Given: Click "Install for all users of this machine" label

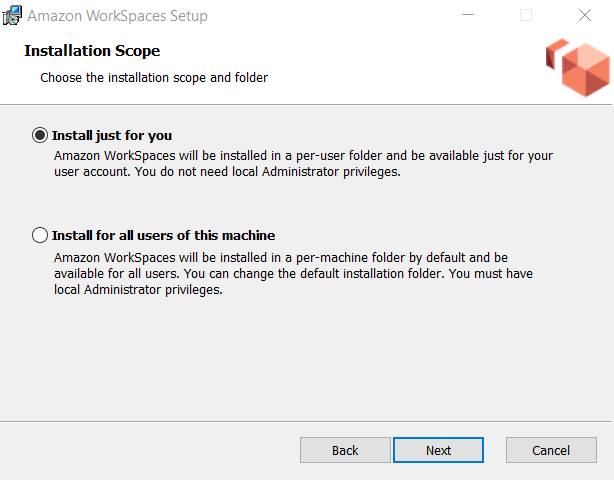Looking at the screenshot, I should pos(163,236).
